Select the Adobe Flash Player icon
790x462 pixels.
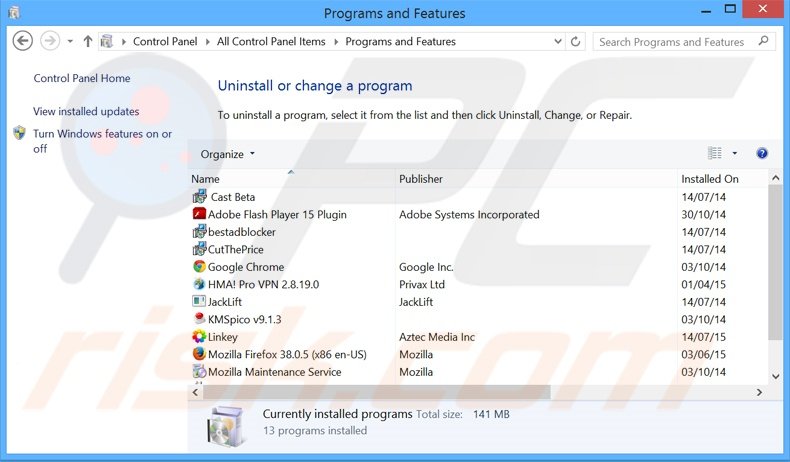pos(200,214)
